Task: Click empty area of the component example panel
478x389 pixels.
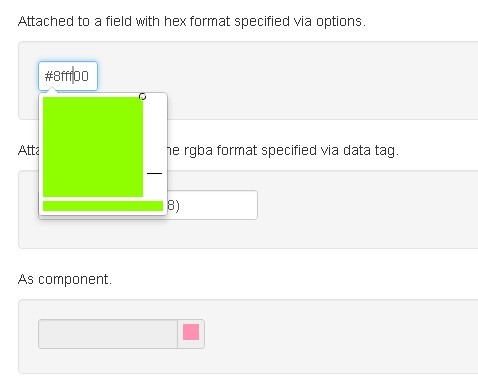Action: click(333, 337)
